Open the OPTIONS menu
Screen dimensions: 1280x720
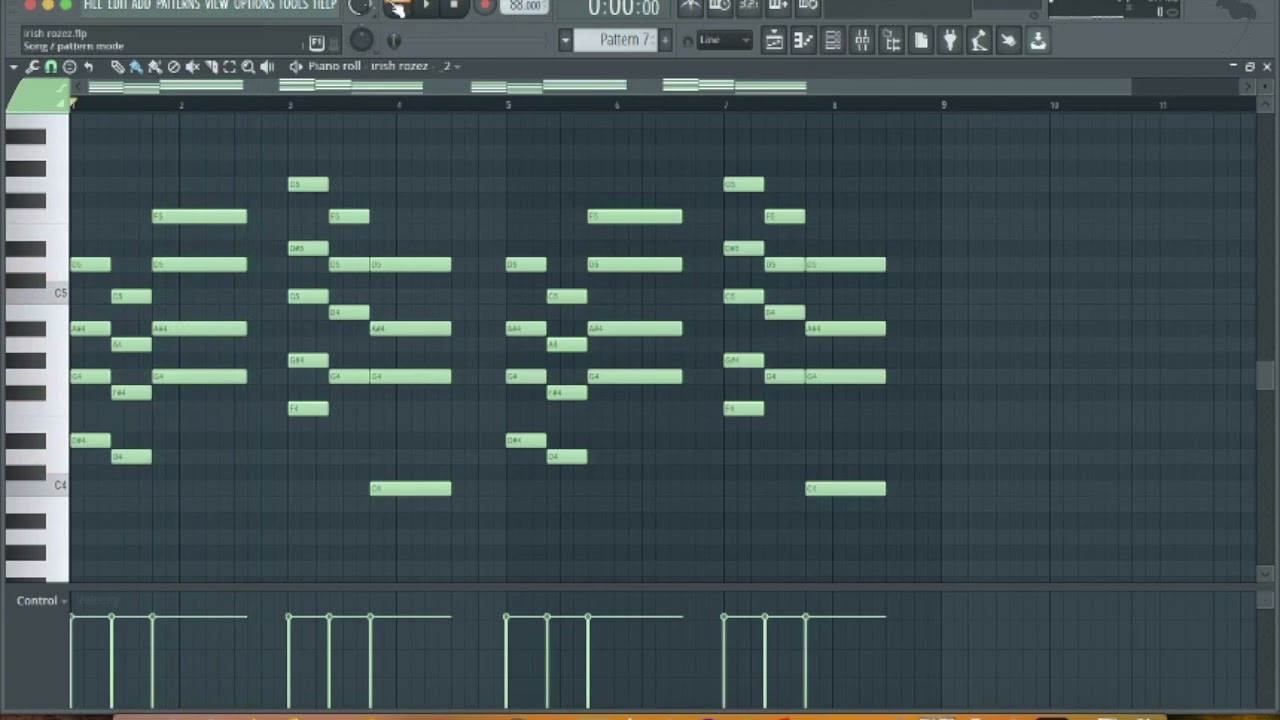click(254, 5)
